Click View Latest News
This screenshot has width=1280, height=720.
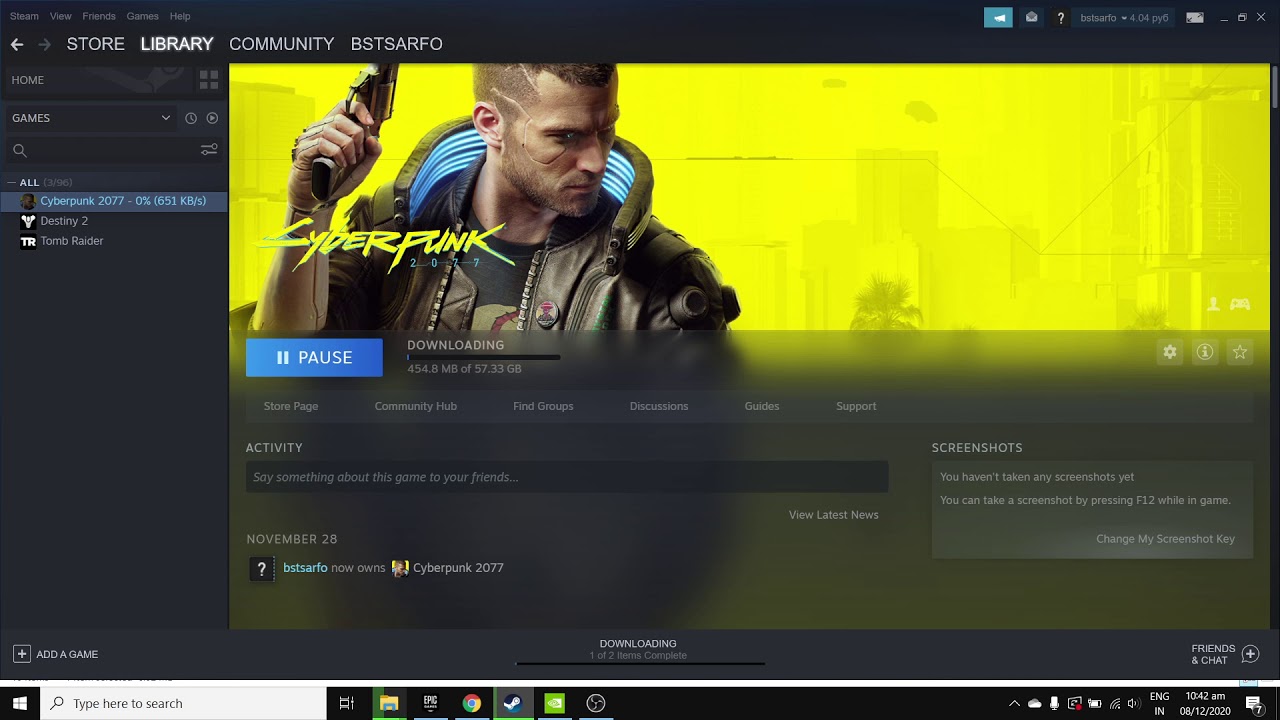point(834,515)
